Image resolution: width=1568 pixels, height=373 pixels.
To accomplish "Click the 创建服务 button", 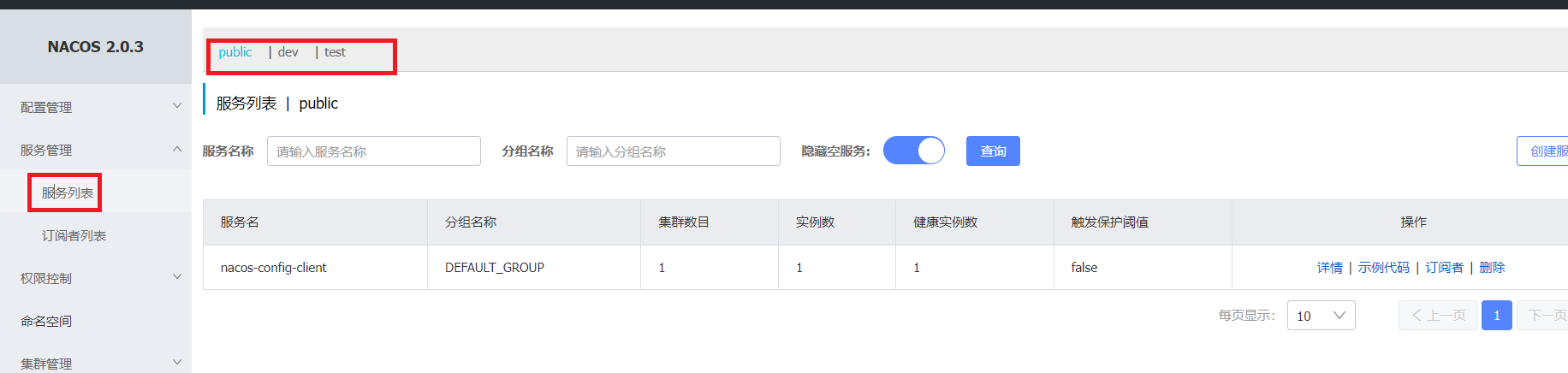I will coord(1542,151).
